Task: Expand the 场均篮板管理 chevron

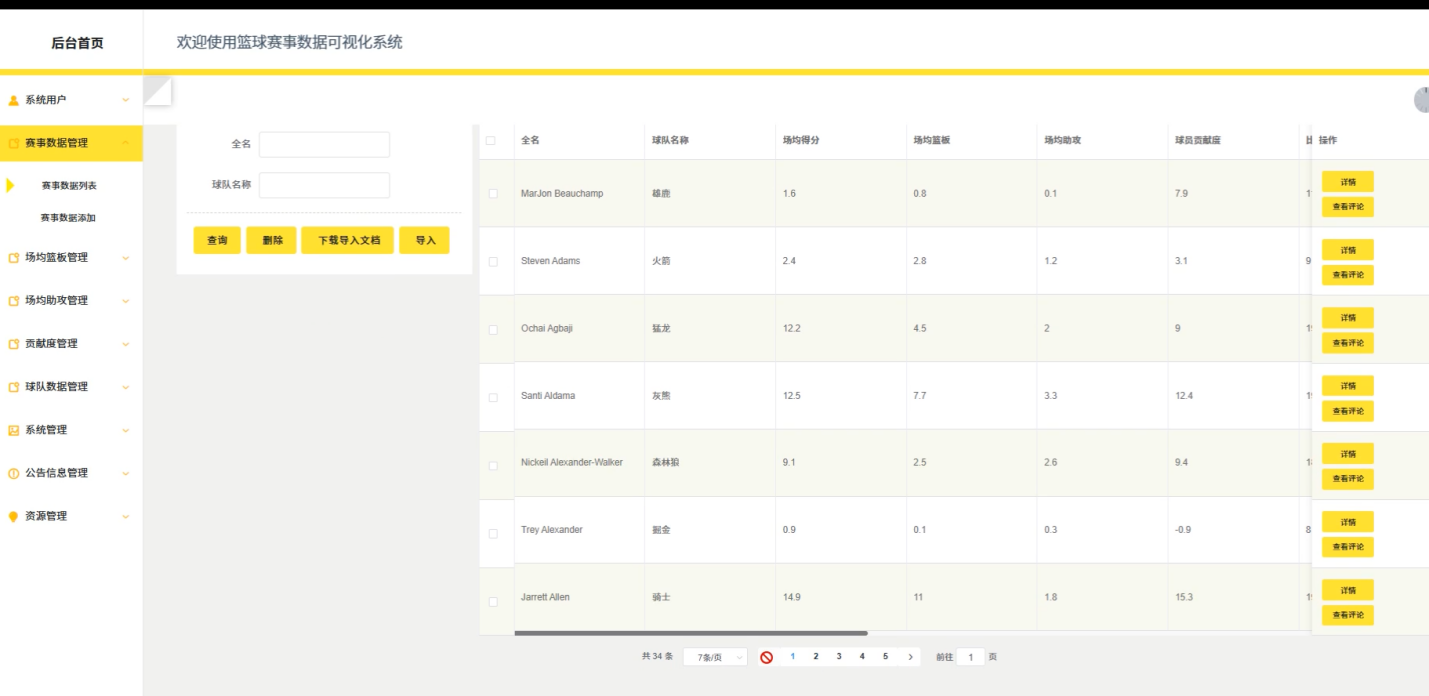Action: pyautogui.click(x=126, y=258)
